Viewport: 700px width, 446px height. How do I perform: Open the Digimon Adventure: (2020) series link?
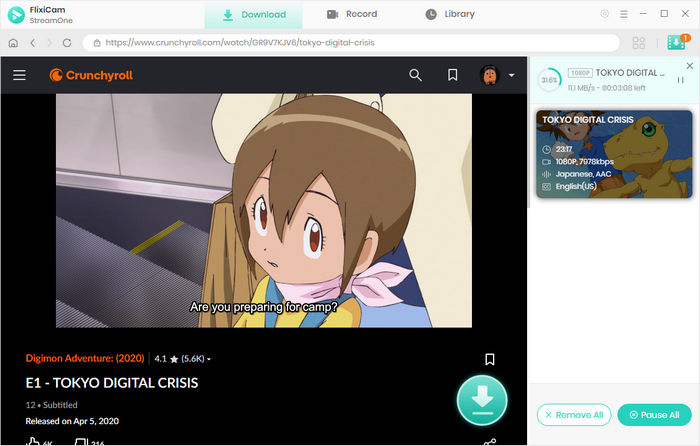click(x=85, y=358)
